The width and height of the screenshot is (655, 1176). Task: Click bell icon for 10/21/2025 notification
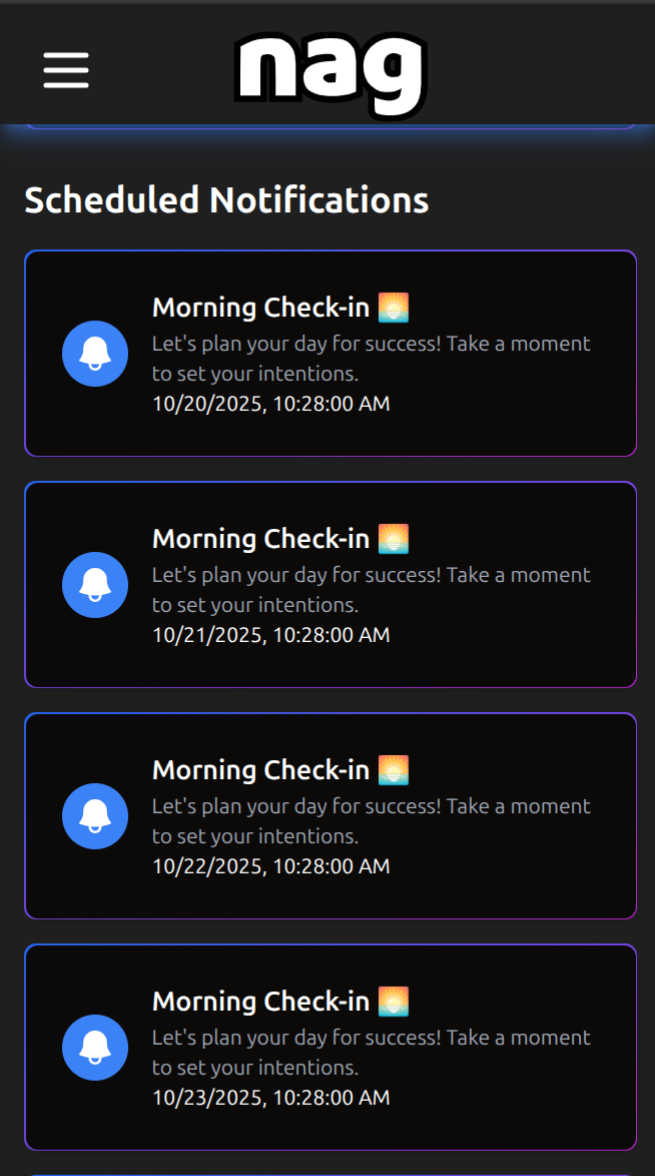(95, 585)
